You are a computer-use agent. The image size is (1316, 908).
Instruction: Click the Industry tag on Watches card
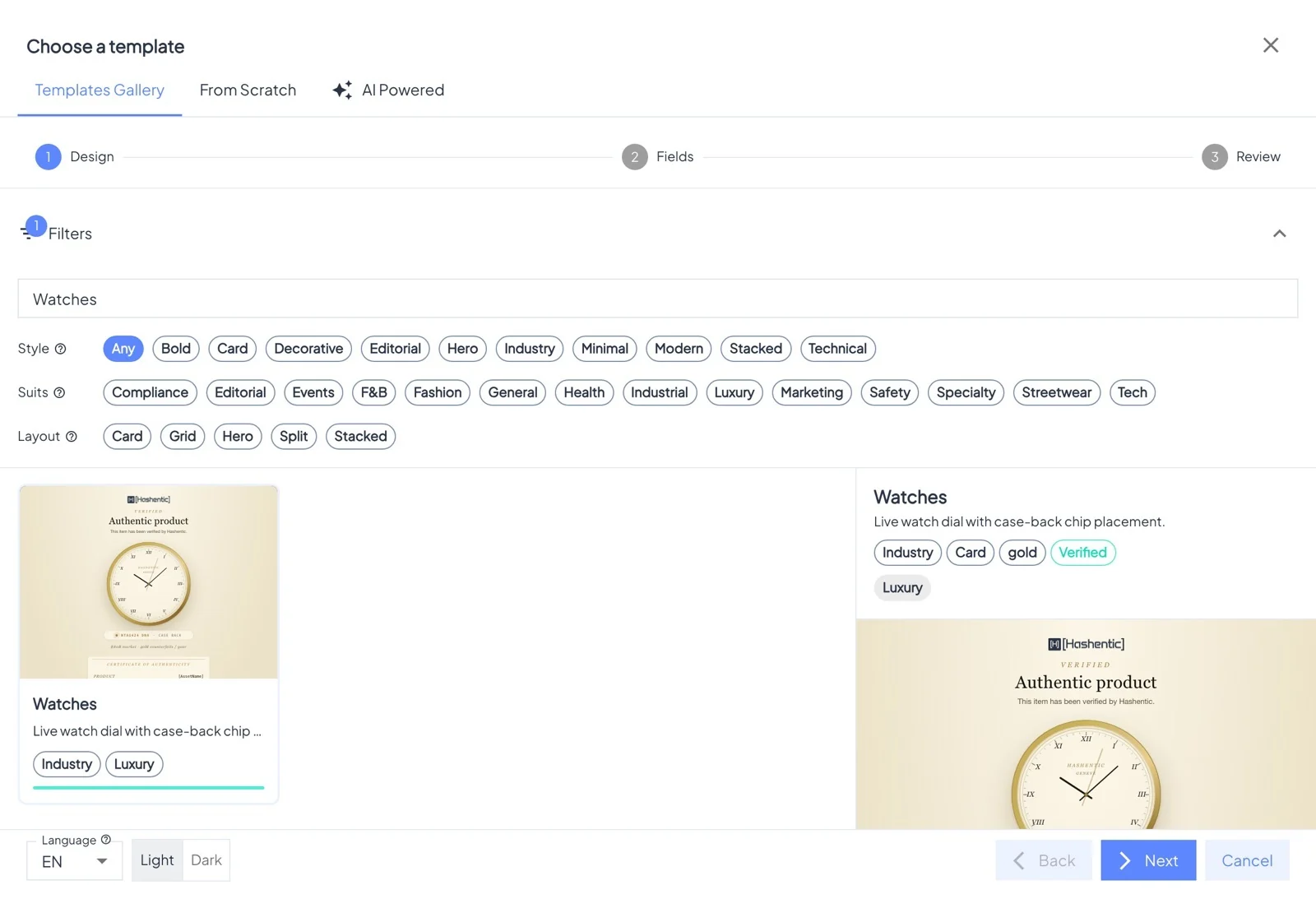tap(67, 764)
